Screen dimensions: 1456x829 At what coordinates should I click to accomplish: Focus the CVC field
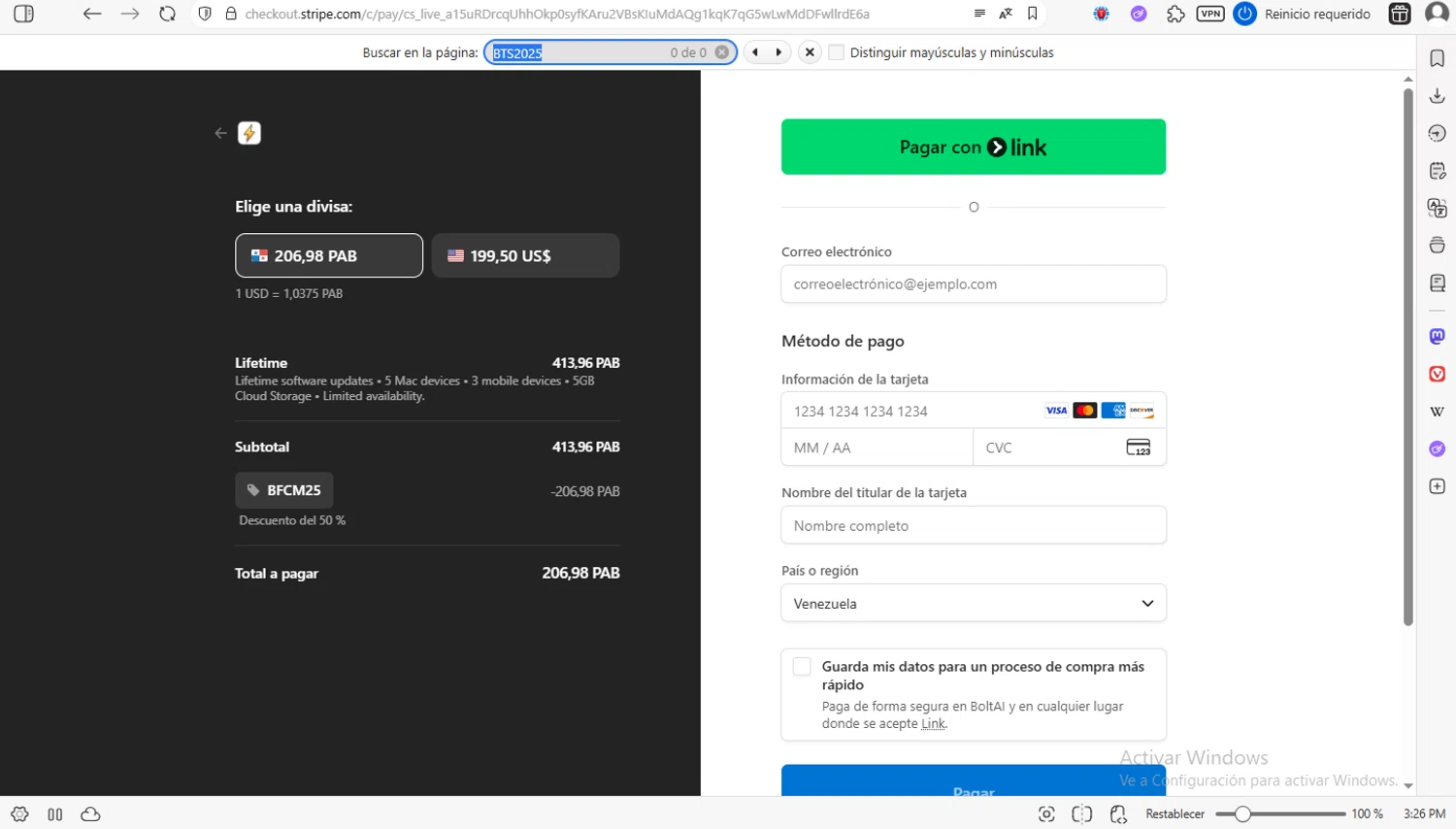pyautogui.click(x=1070, y=448)
